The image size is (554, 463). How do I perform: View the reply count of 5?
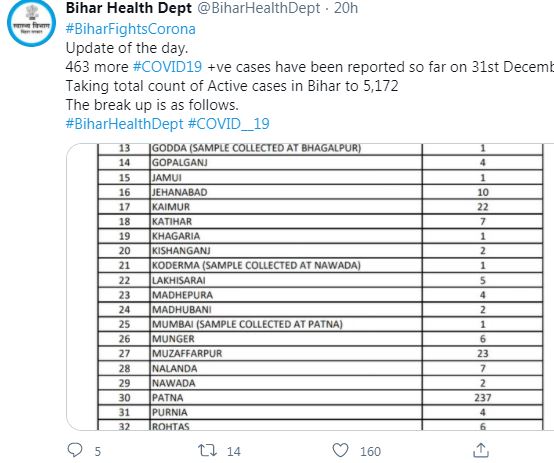[98, 451]
